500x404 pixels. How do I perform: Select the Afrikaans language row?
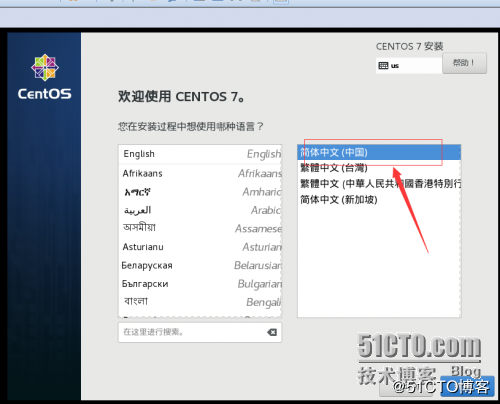tap(200, 173)
